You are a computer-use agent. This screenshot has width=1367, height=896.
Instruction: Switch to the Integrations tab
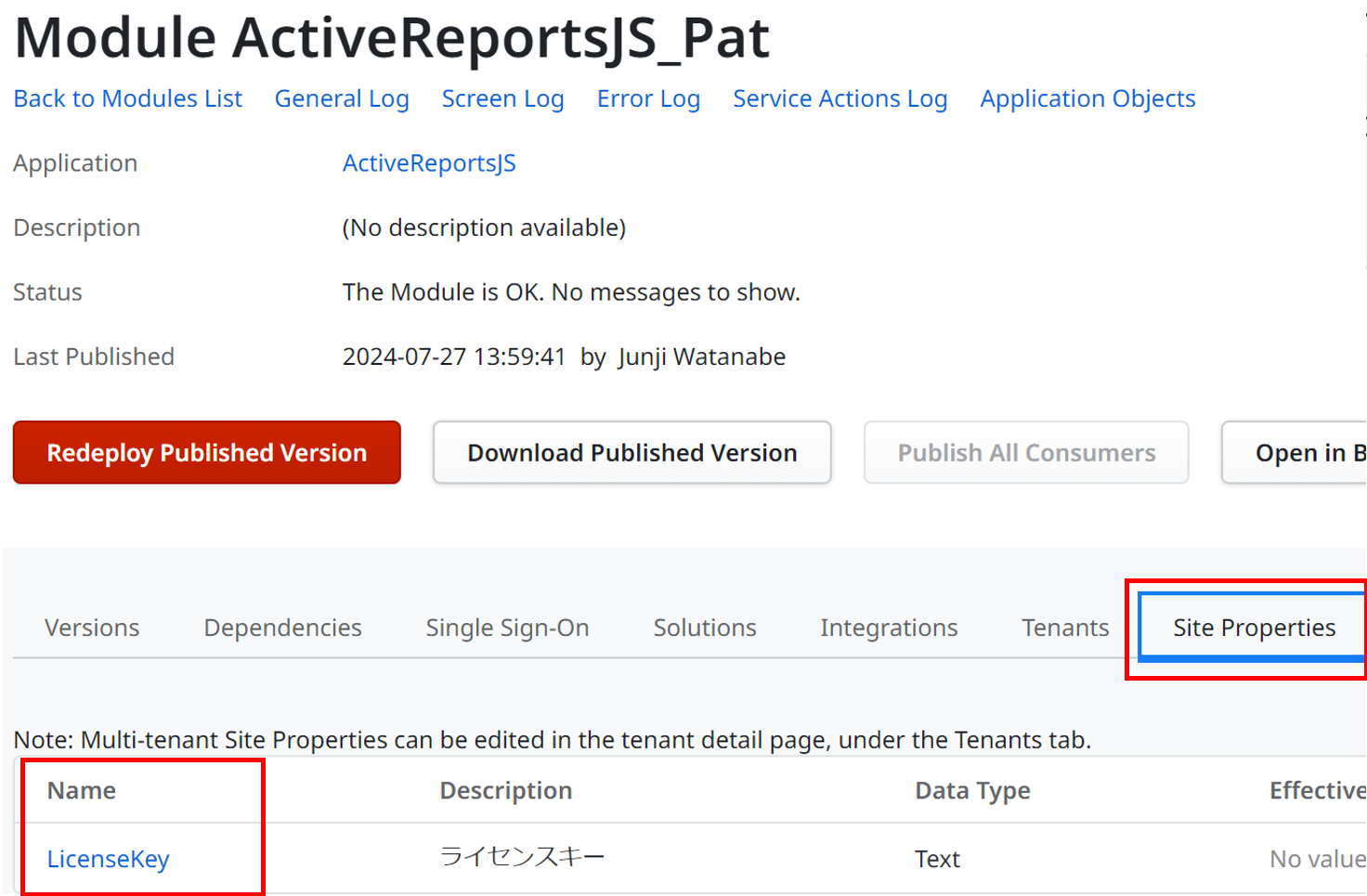(889, 628)
